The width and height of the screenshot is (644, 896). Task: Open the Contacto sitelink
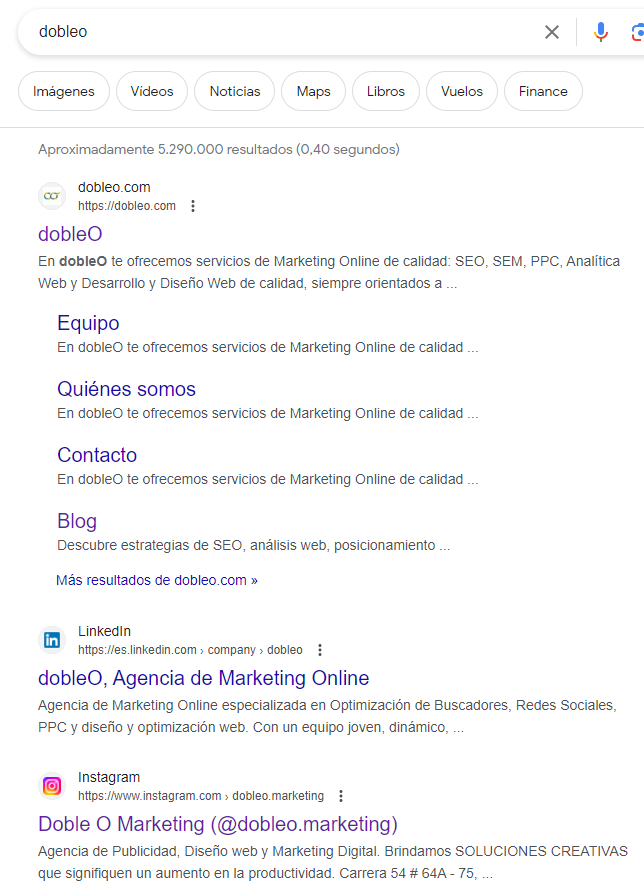point(97,455)
